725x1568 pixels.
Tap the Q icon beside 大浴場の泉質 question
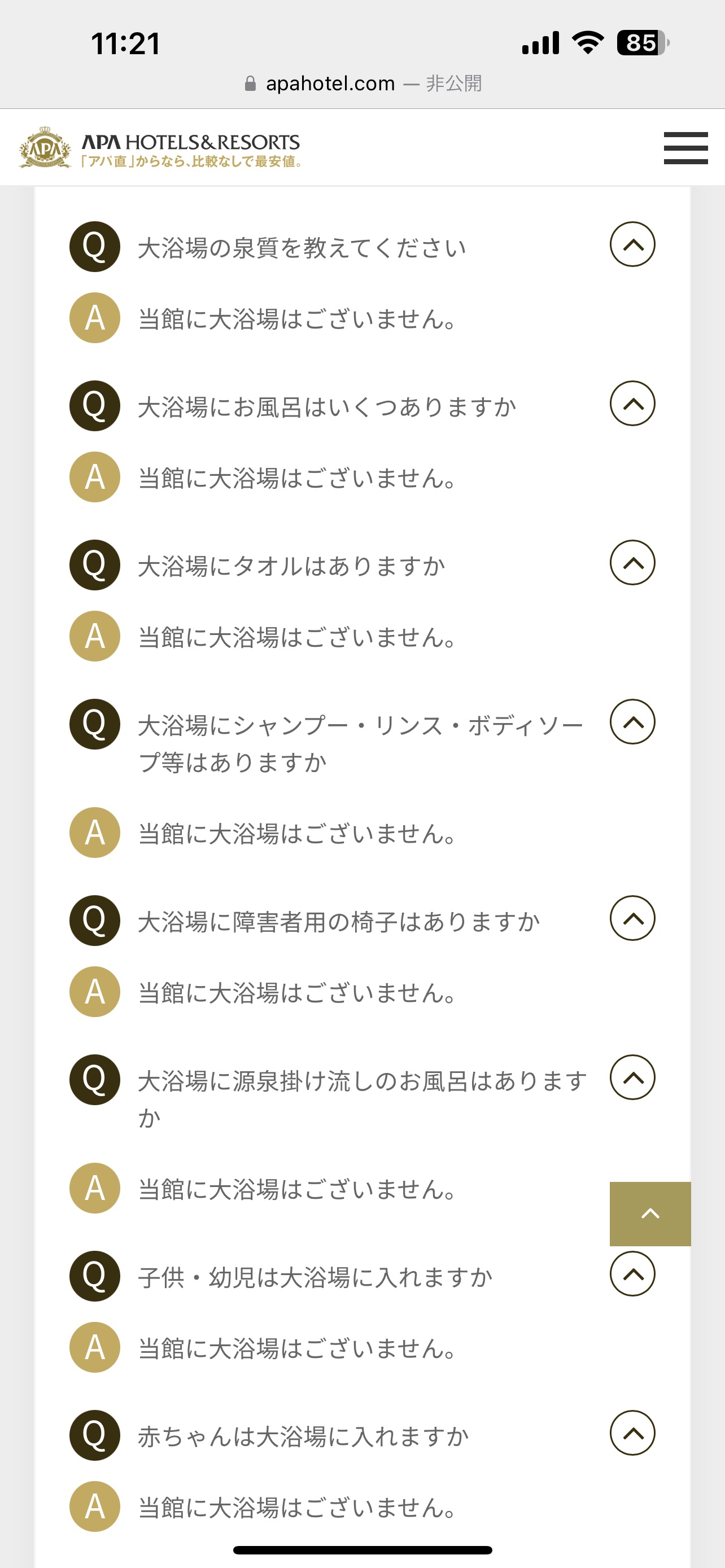(94, 247)
